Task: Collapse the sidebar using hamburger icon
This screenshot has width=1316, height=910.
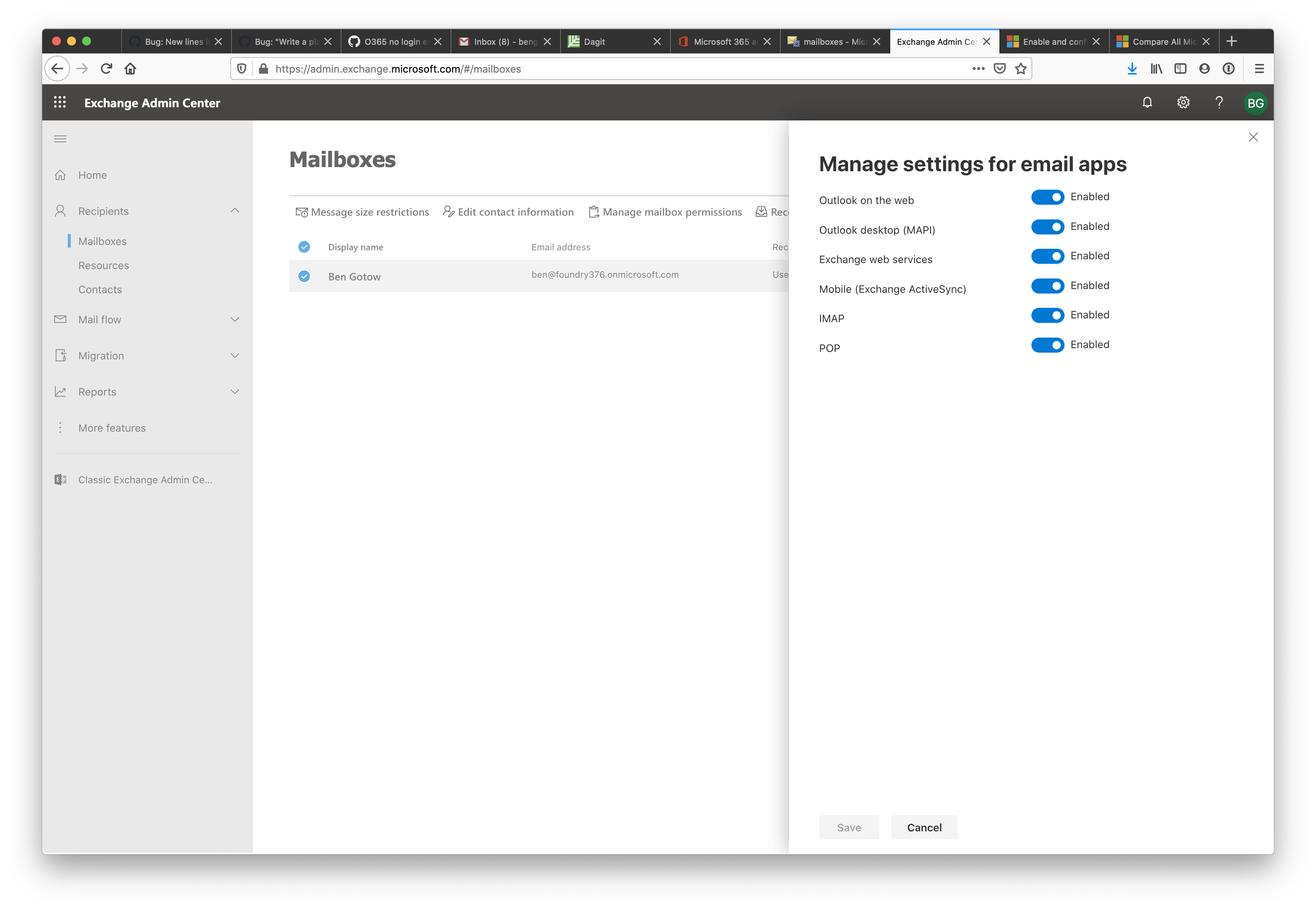Action: [60, 138]
